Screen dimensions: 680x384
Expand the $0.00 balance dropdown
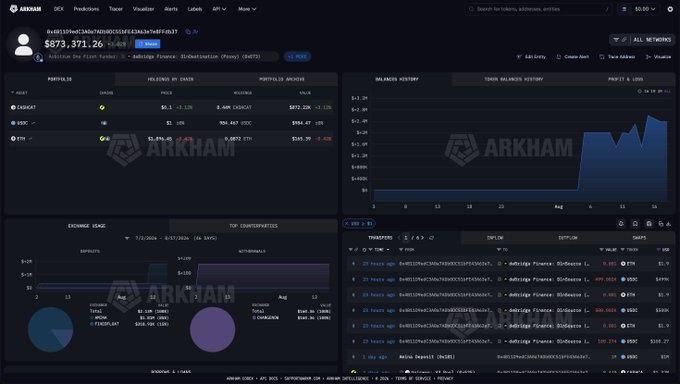(x=644, y=9)
